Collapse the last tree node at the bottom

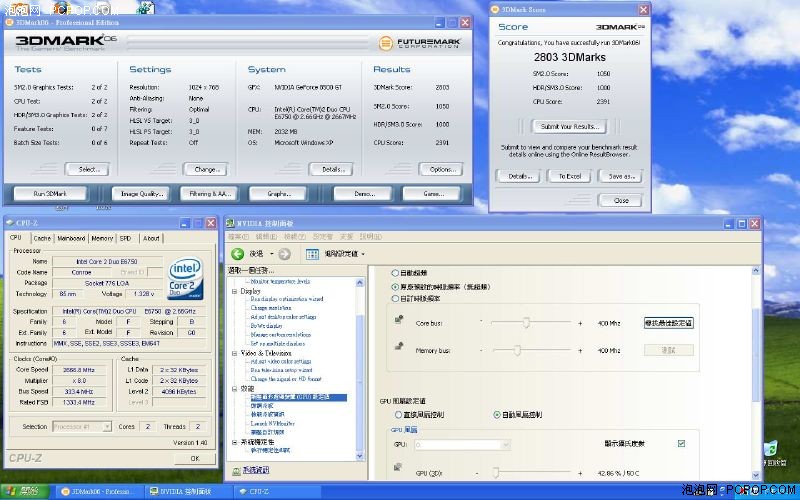(x=235, y=442)
